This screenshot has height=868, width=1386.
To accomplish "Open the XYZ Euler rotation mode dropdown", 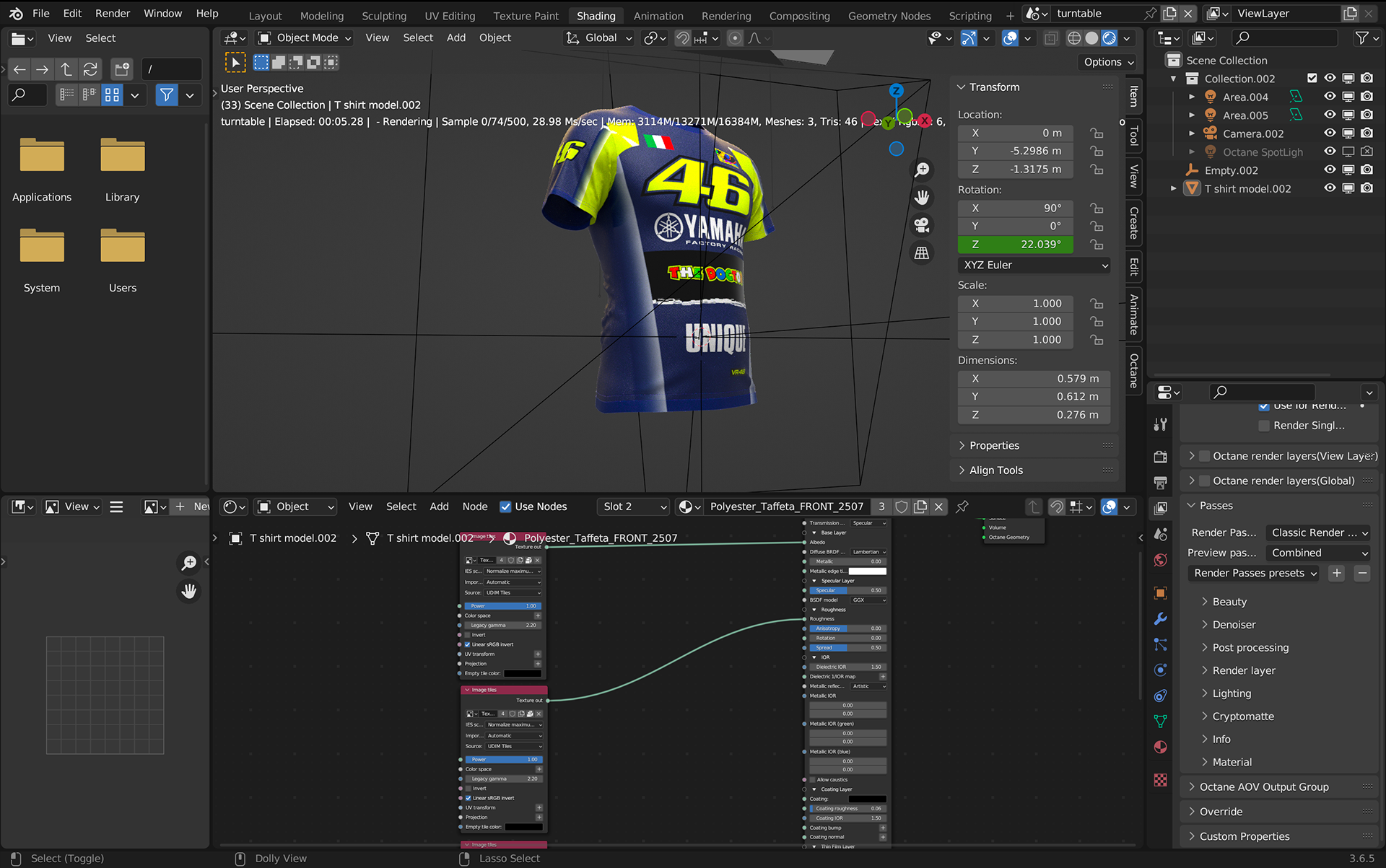I will (x=1034, y=265).
